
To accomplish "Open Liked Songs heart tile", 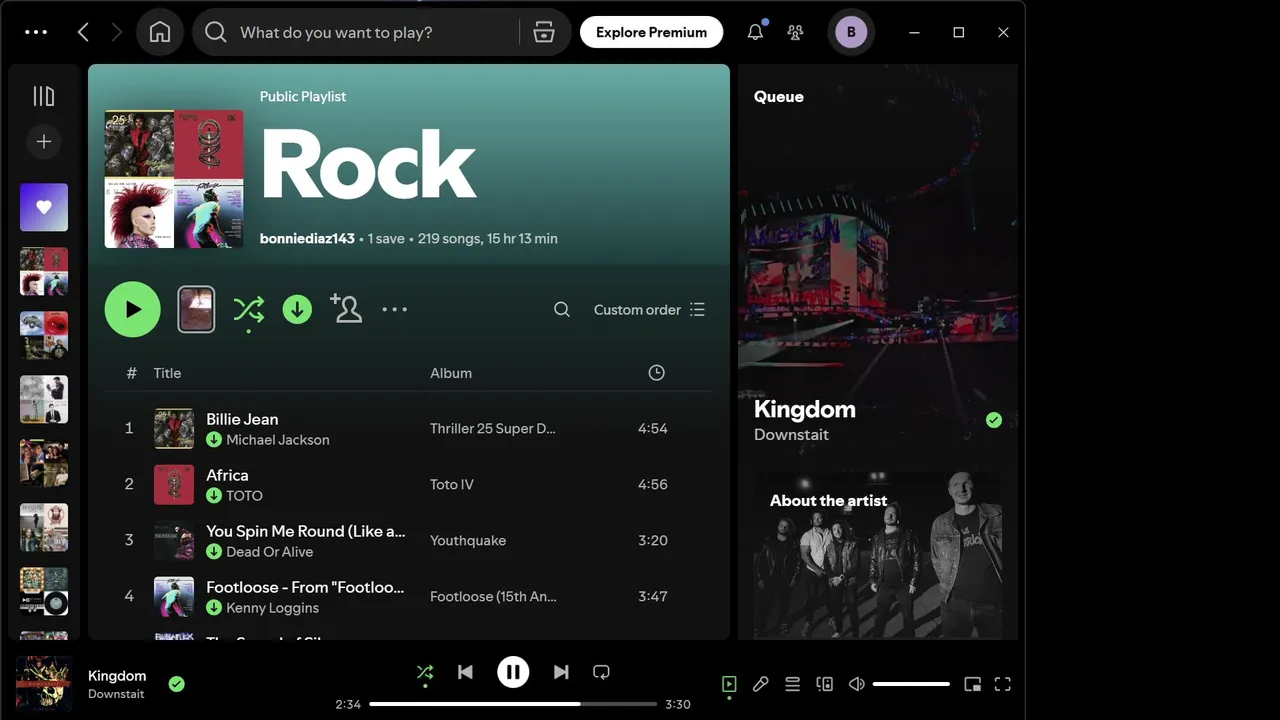I will coord(44,207).
